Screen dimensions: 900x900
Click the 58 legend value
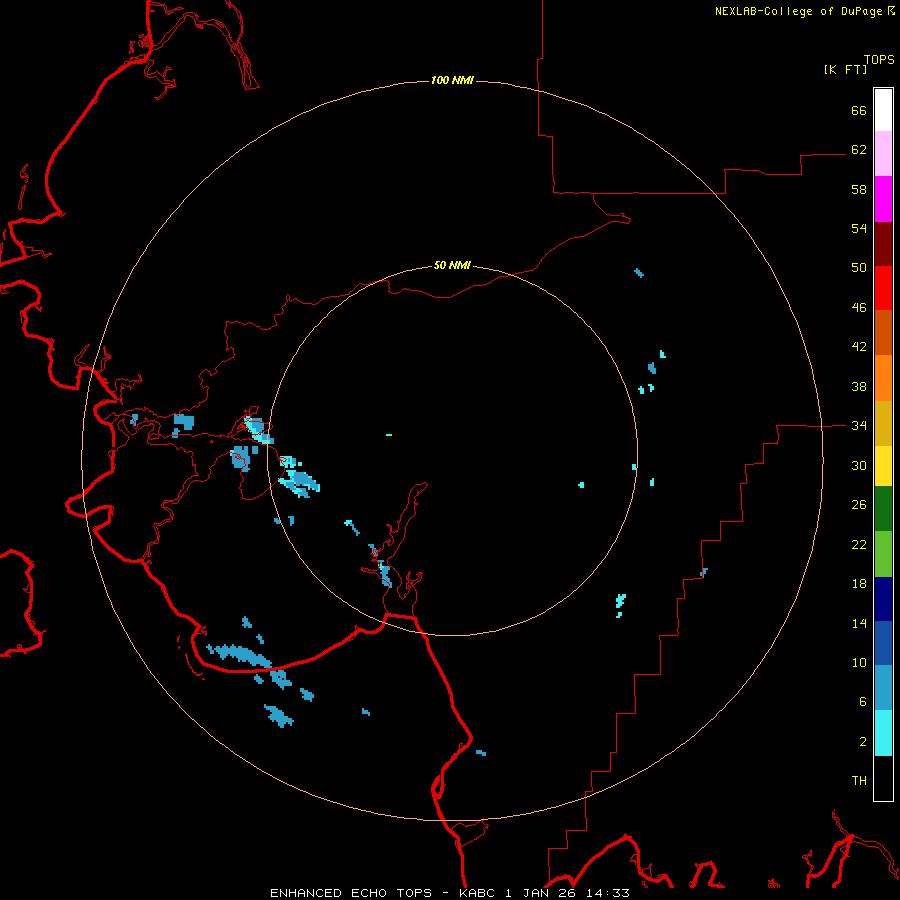(859, 189)
